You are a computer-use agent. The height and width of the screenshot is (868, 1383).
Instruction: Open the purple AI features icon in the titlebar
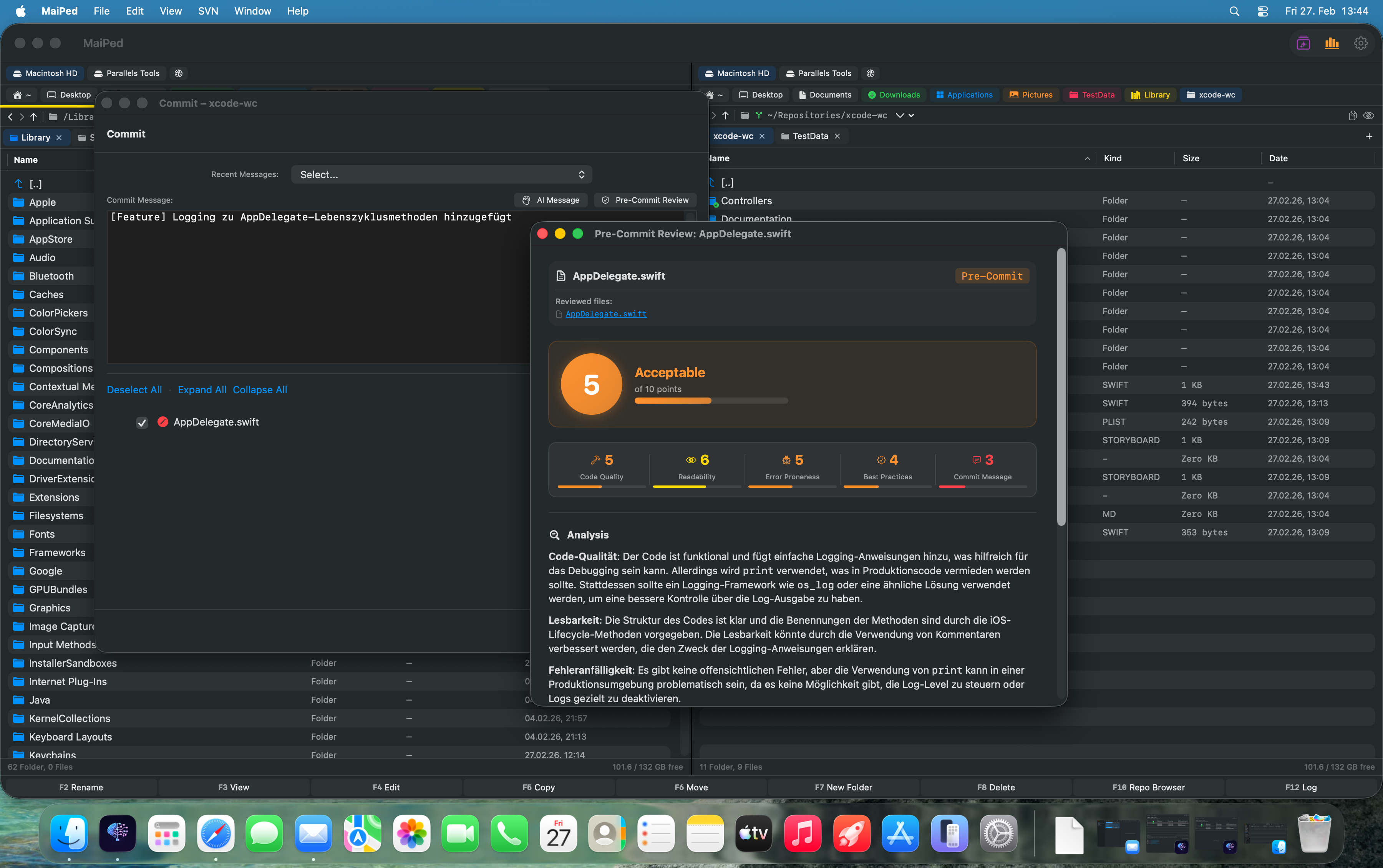1303,43
